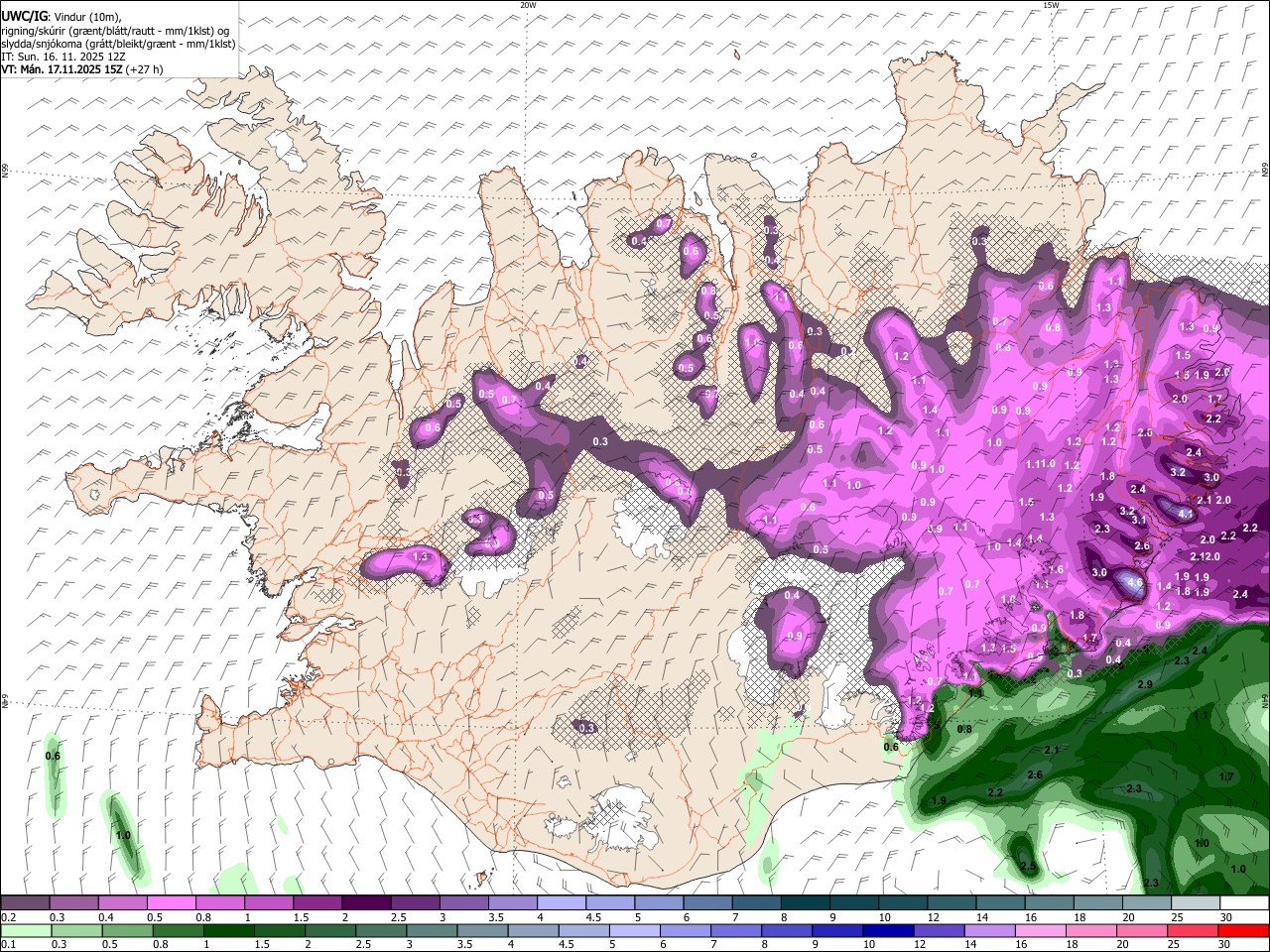
Task: Click the bold 'UWC/IG' title text
Action: coord(23,17)
